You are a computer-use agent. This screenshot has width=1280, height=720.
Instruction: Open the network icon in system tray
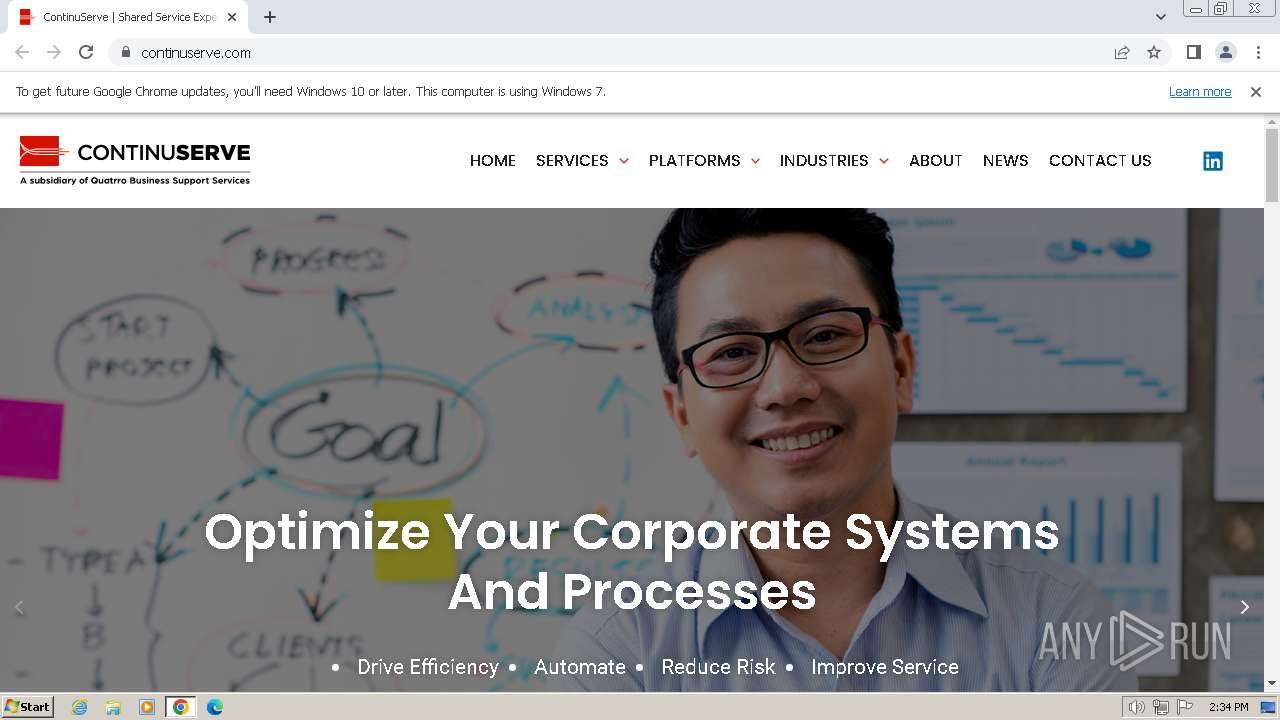pyautogui.click(x=1161, y=707)
